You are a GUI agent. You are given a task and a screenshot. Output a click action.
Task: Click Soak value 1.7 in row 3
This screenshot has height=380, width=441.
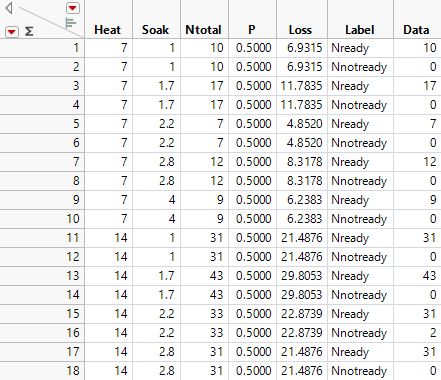166,86
